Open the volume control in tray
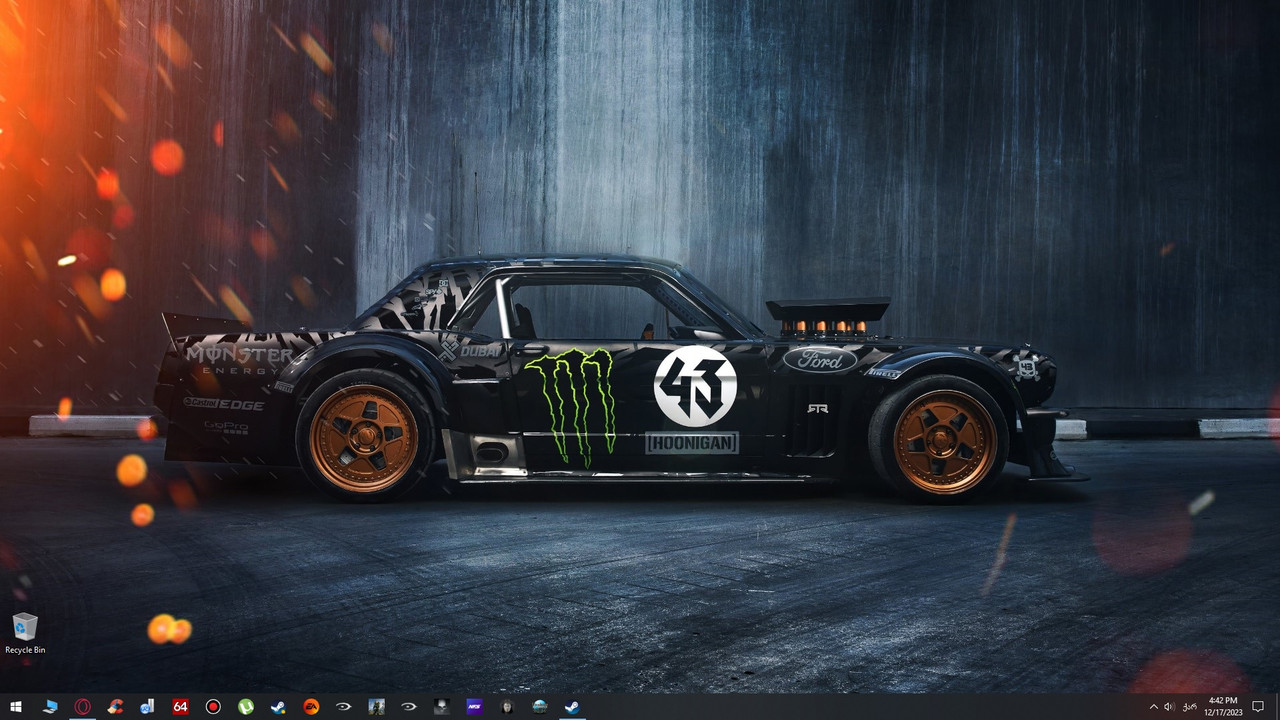 pos(1170,707)
